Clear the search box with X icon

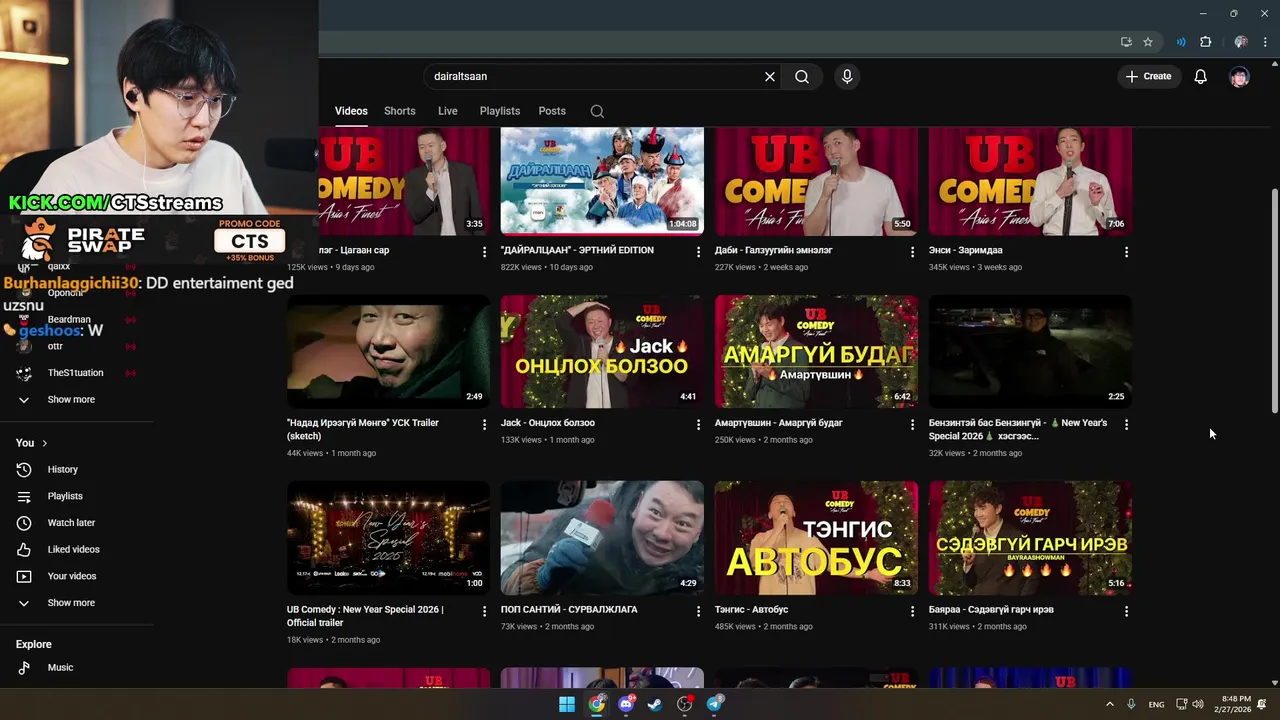[770, 77]
